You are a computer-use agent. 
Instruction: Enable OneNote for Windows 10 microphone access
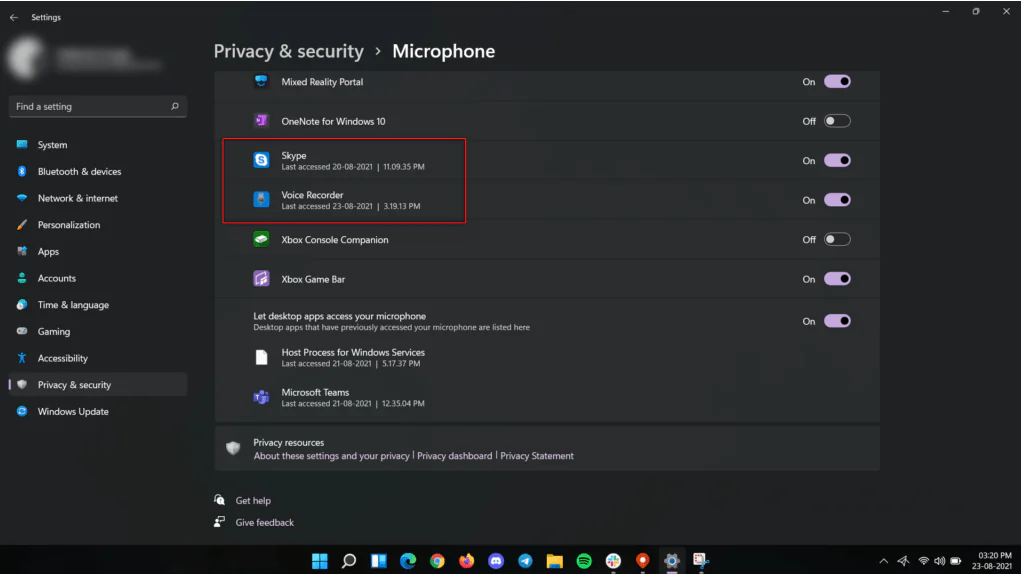point(837,121)
